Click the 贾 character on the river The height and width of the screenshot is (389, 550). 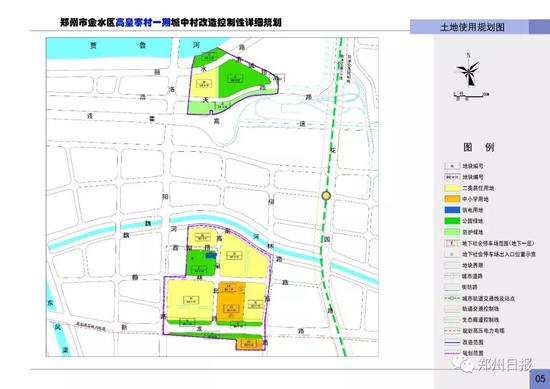(93, 45)
